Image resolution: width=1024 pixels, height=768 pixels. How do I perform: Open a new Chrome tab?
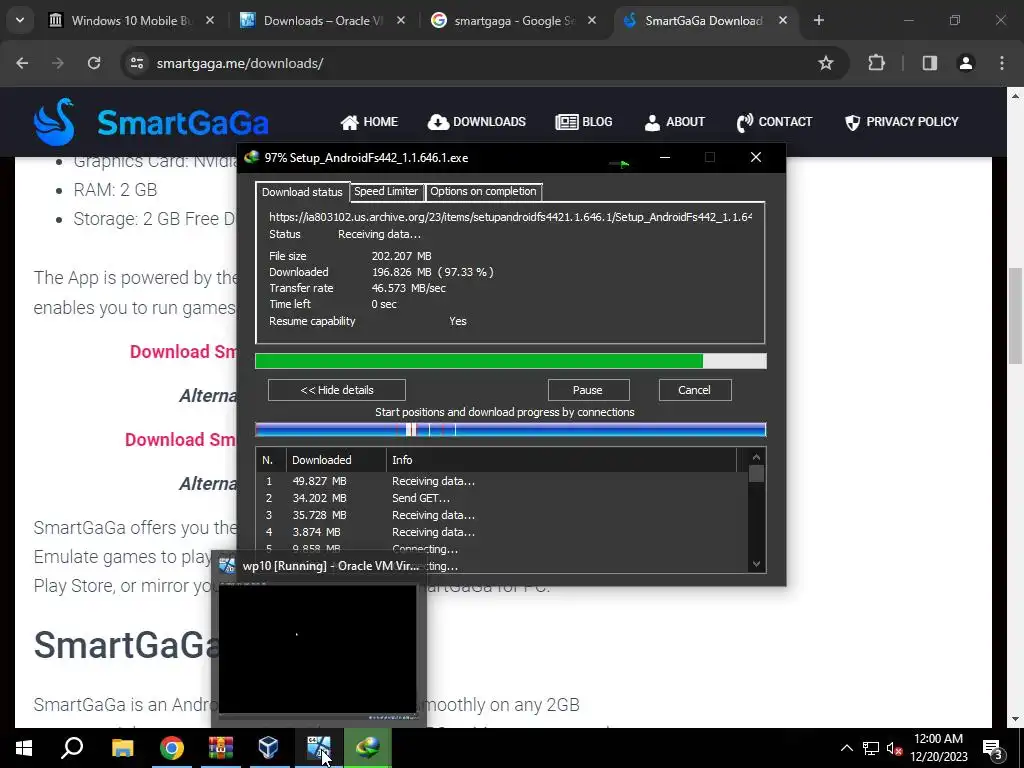point(818,21)
